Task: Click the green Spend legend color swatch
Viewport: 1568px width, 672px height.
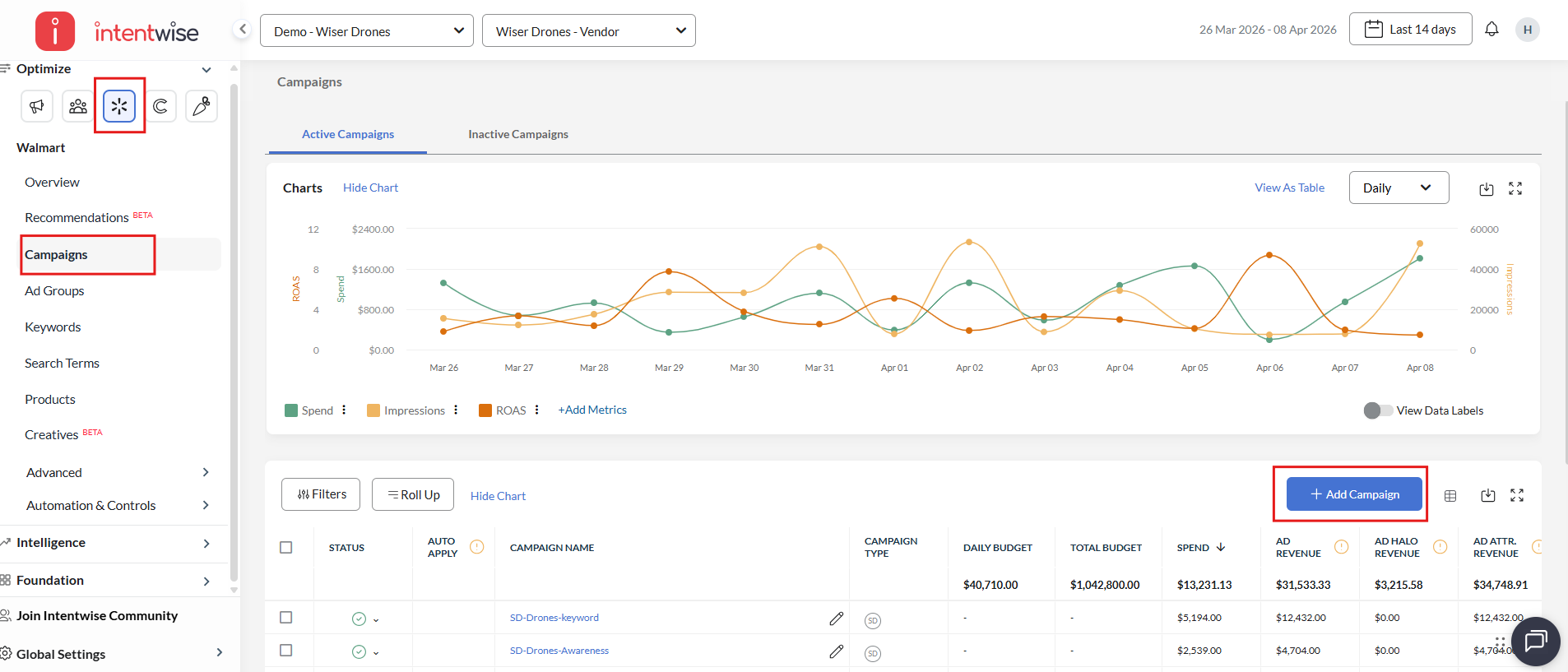Action: 291,410
